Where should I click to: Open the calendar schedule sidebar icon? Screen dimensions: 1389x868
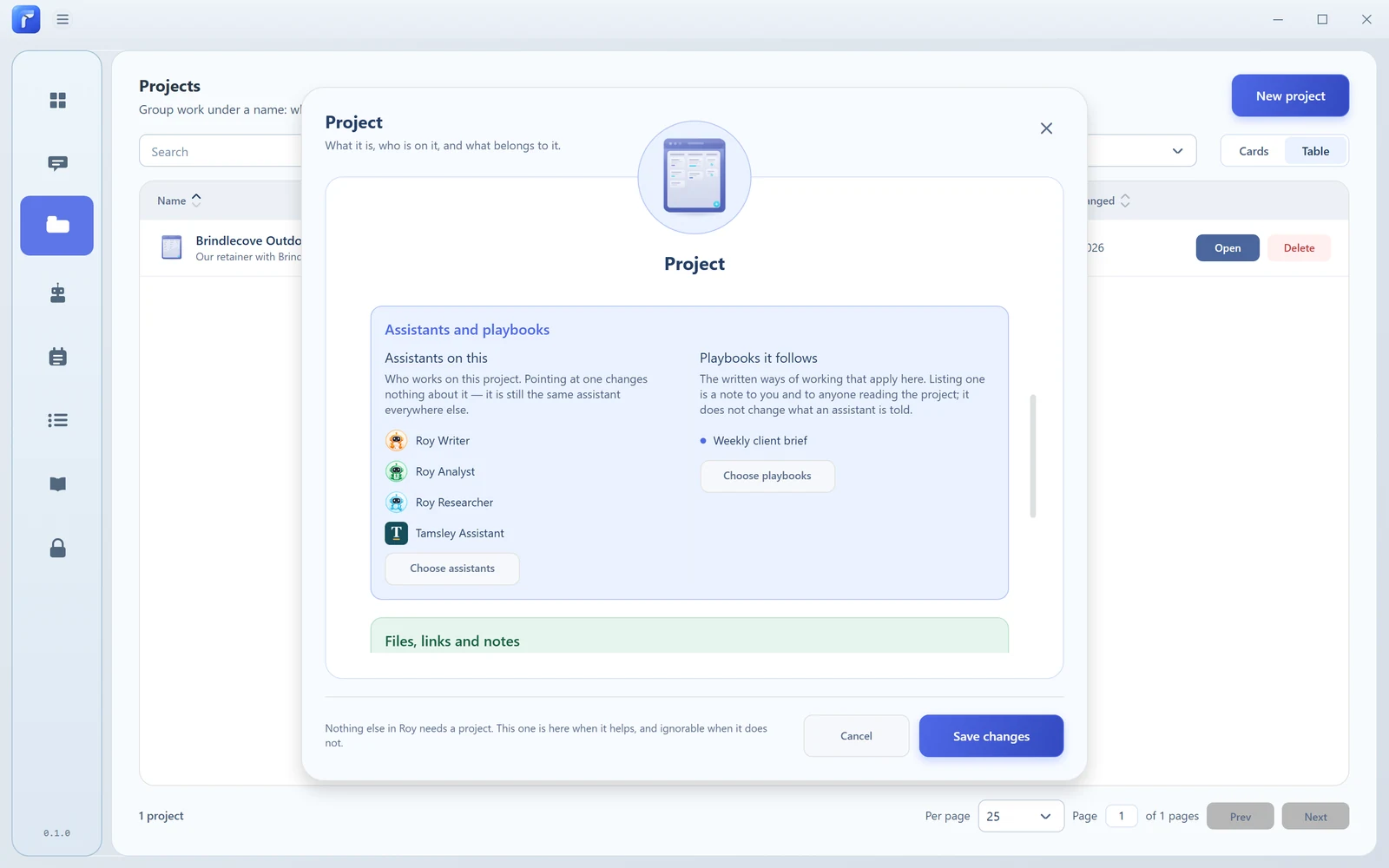(57, 357)
